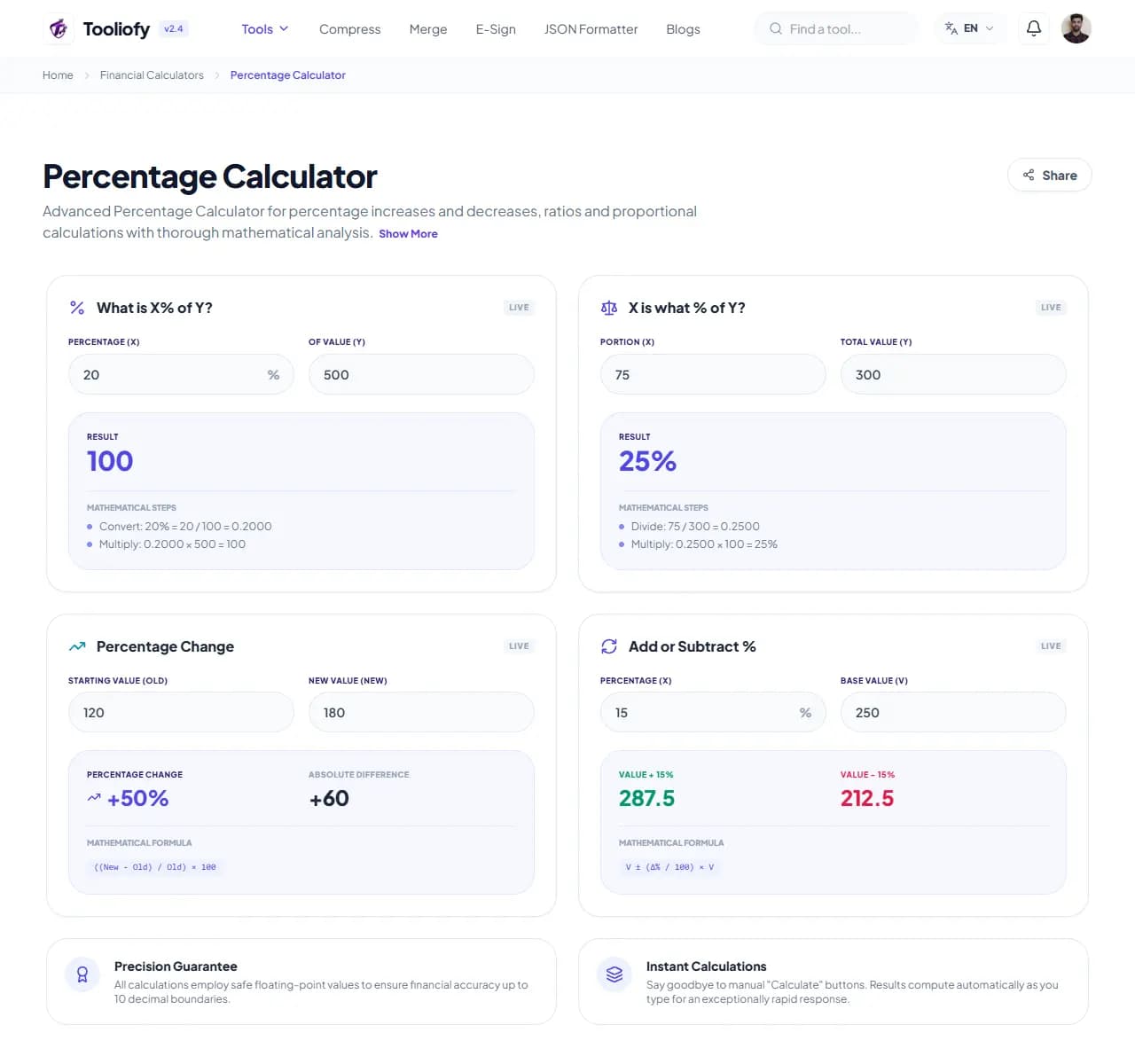Click the percent icon beside What is X% of Y

click(77, 308)
